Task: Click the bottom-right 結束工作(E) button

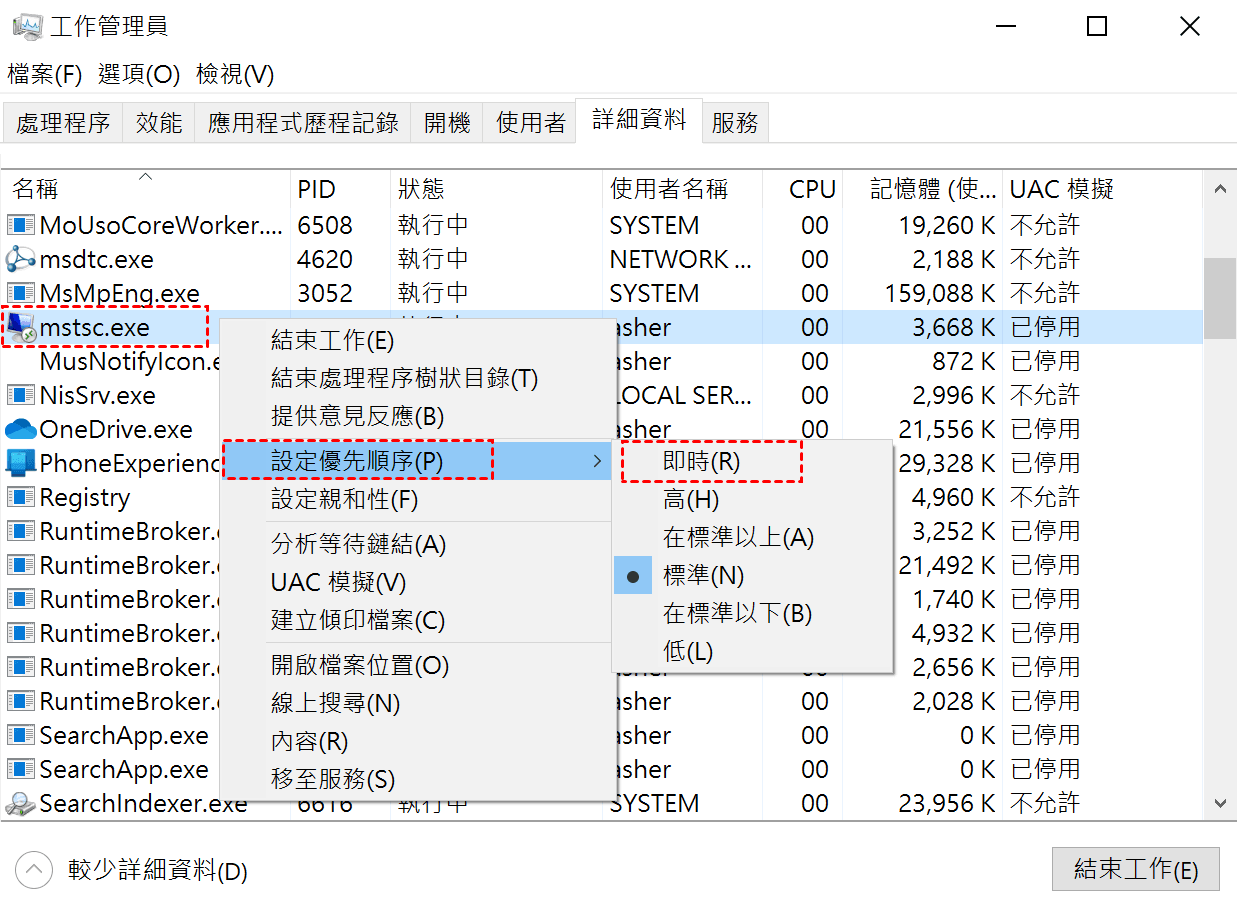Action: coord(1136,869)
